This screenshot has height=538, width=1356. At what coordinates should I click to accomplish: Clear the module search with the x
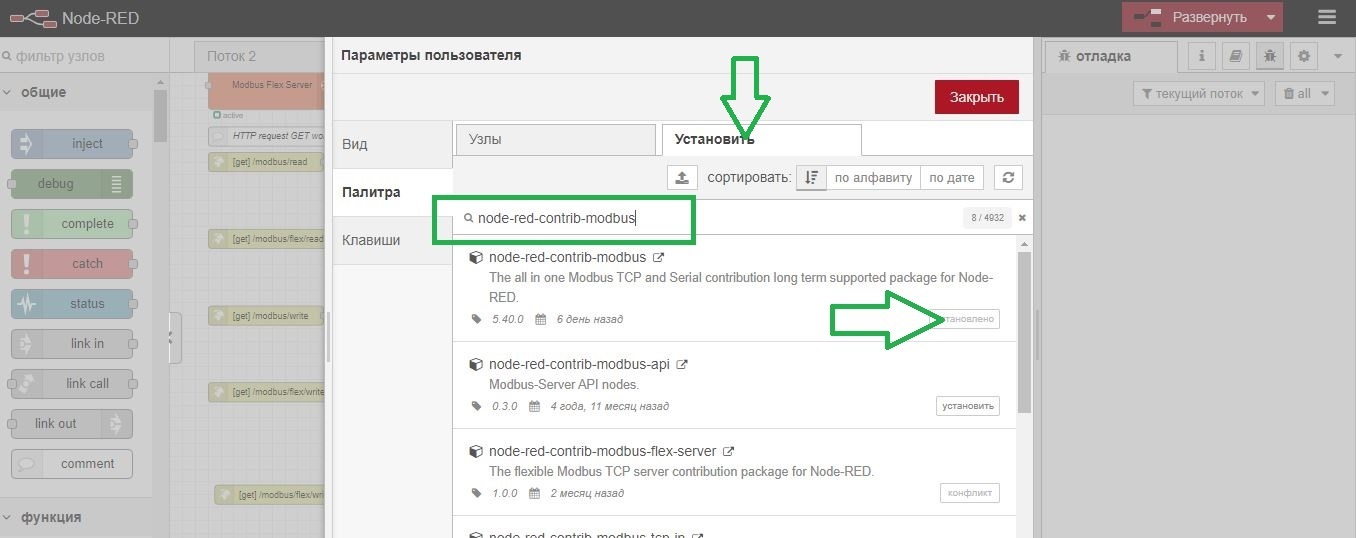tap(1022, 218)
